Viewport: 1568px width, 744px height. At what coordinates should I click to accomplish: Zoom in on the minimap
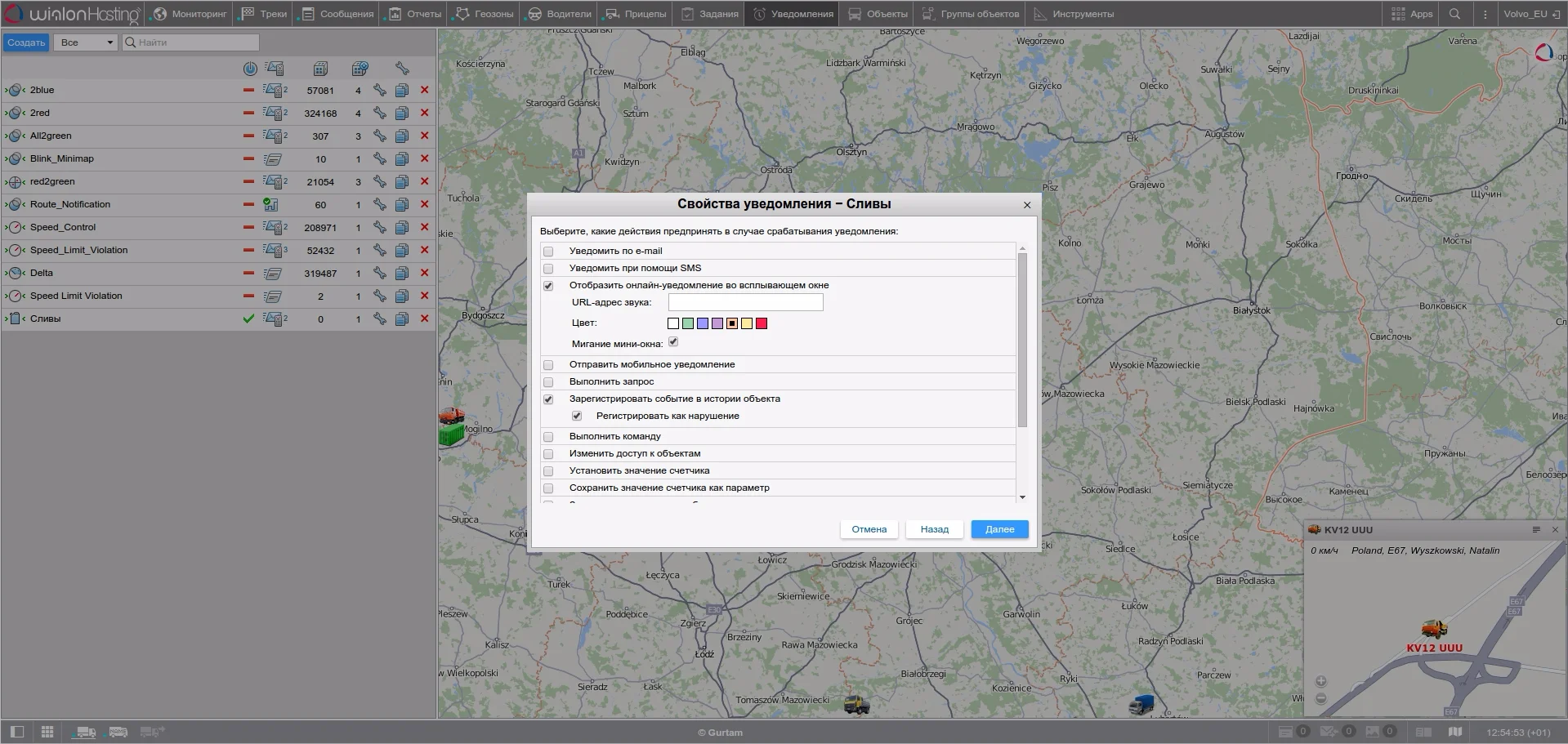[x=1320, y=681]
